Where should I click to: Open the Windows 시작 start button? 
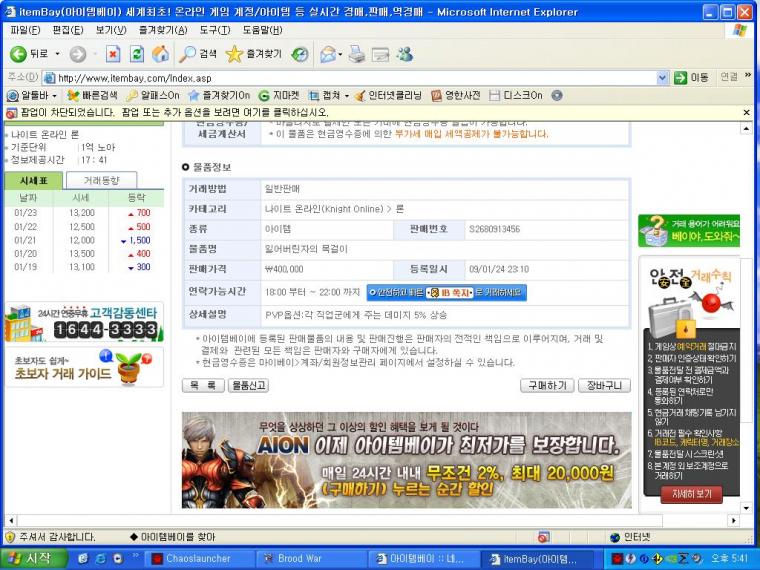point(33,558)
